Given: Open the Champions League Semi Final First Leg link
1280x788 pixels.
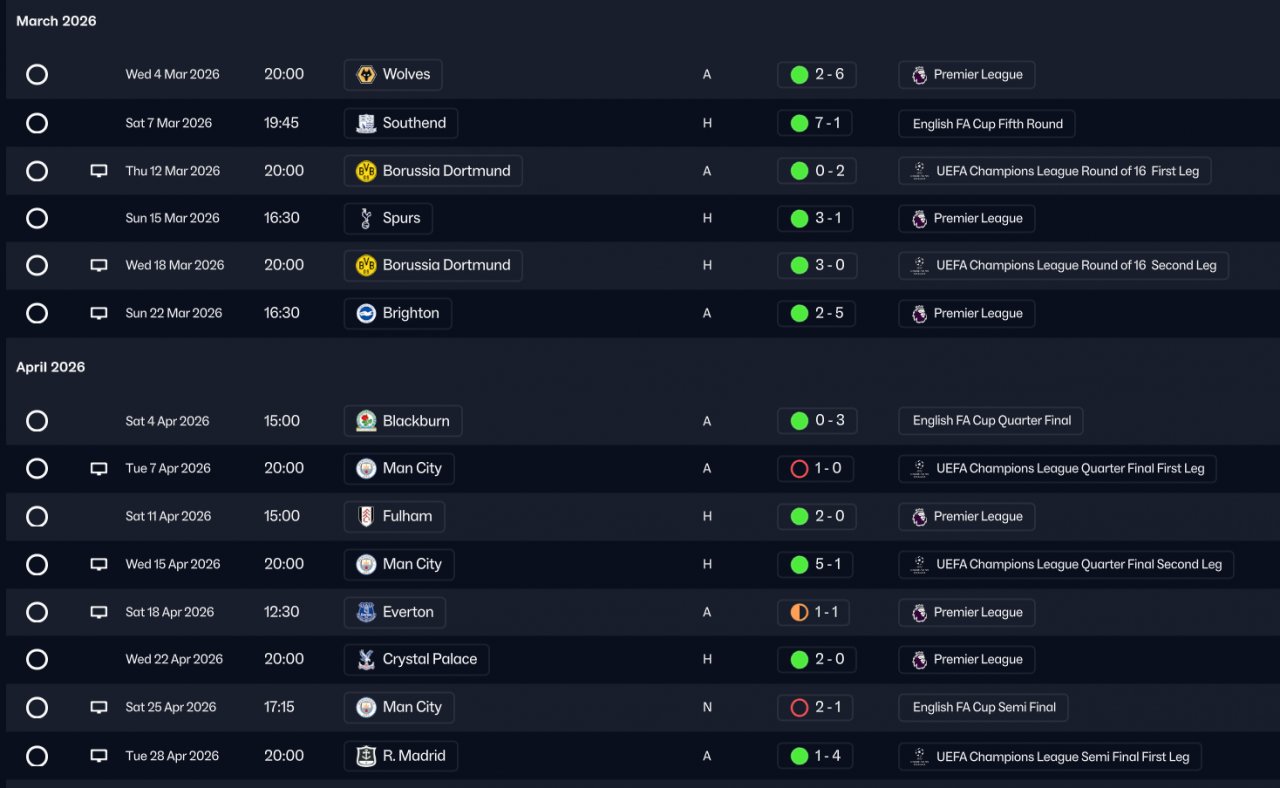Looking at the screenshot, I should [x=1050, y=756].
